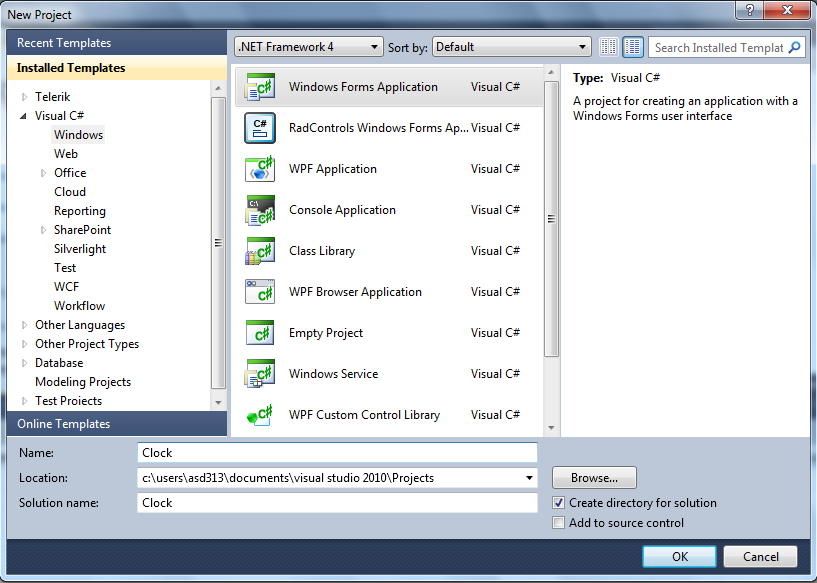817x583 pixels.
Task: Open the dialog Help question mark button
Action: (x=750, y=10)
